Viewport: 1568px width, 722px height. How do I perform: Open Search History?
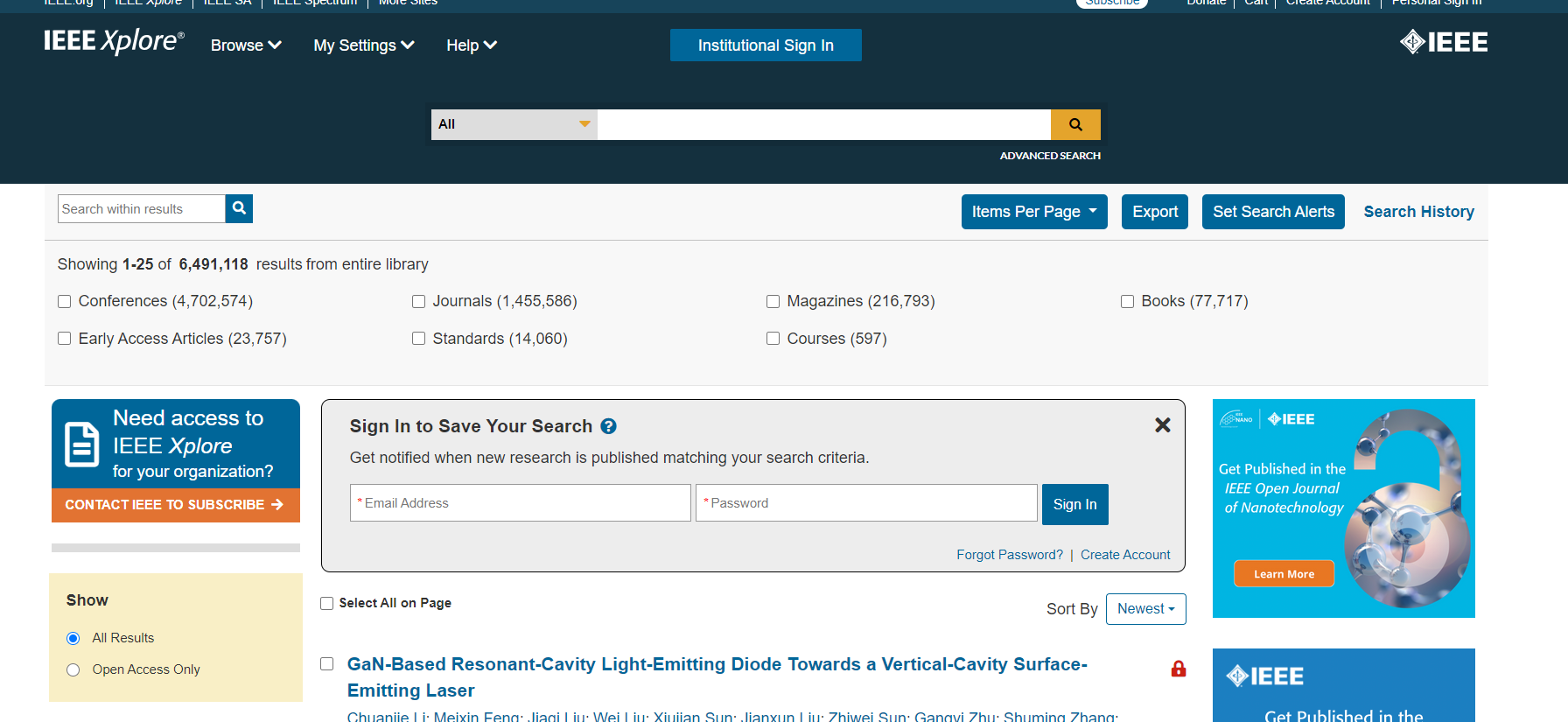[1418, 212]
